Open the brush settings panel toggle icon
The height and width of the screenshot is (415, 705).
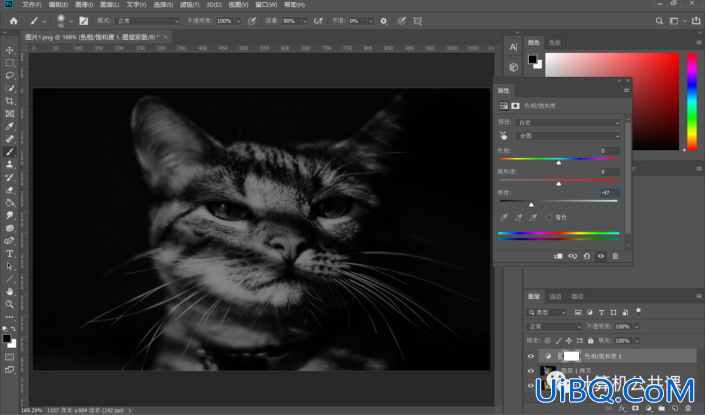pos(84,21)
